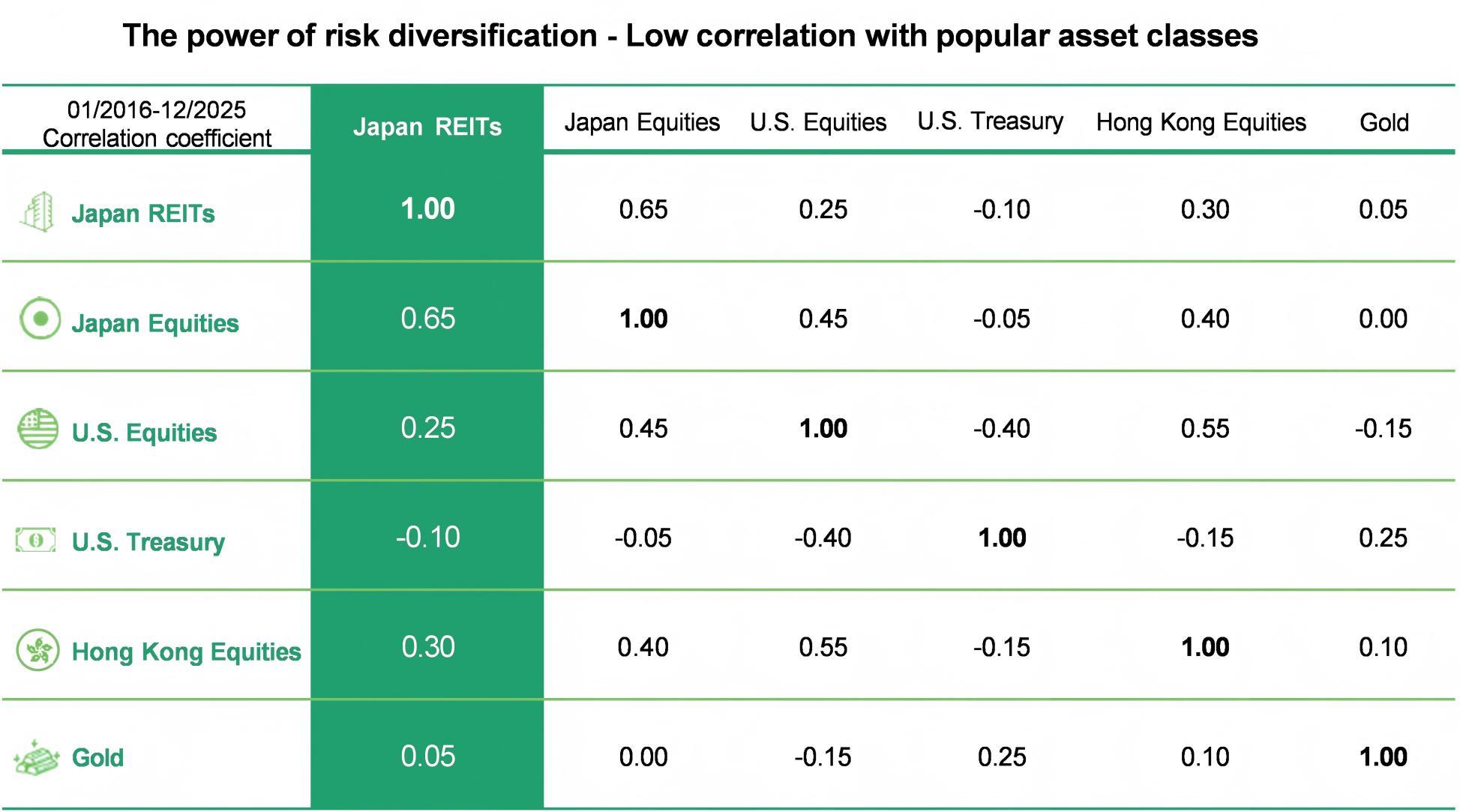Click the Gold bars icon

(36, 757)
